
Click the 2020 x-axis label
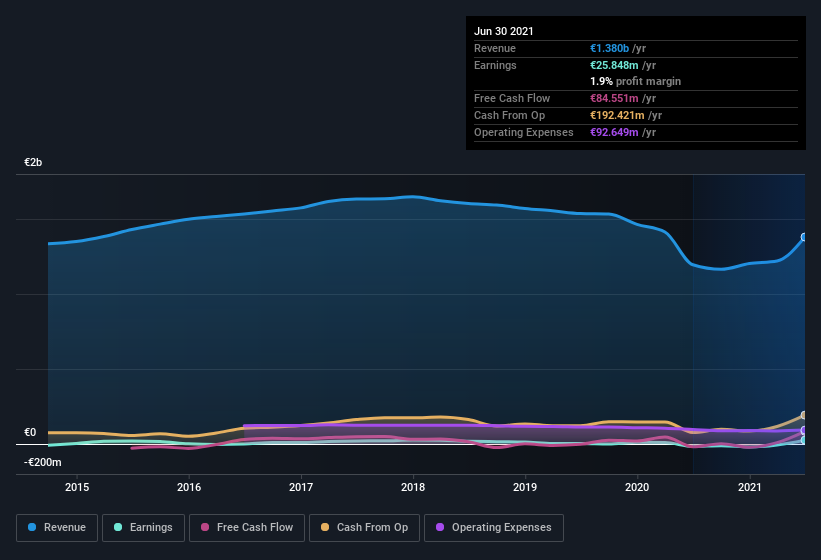pos(637,487)
